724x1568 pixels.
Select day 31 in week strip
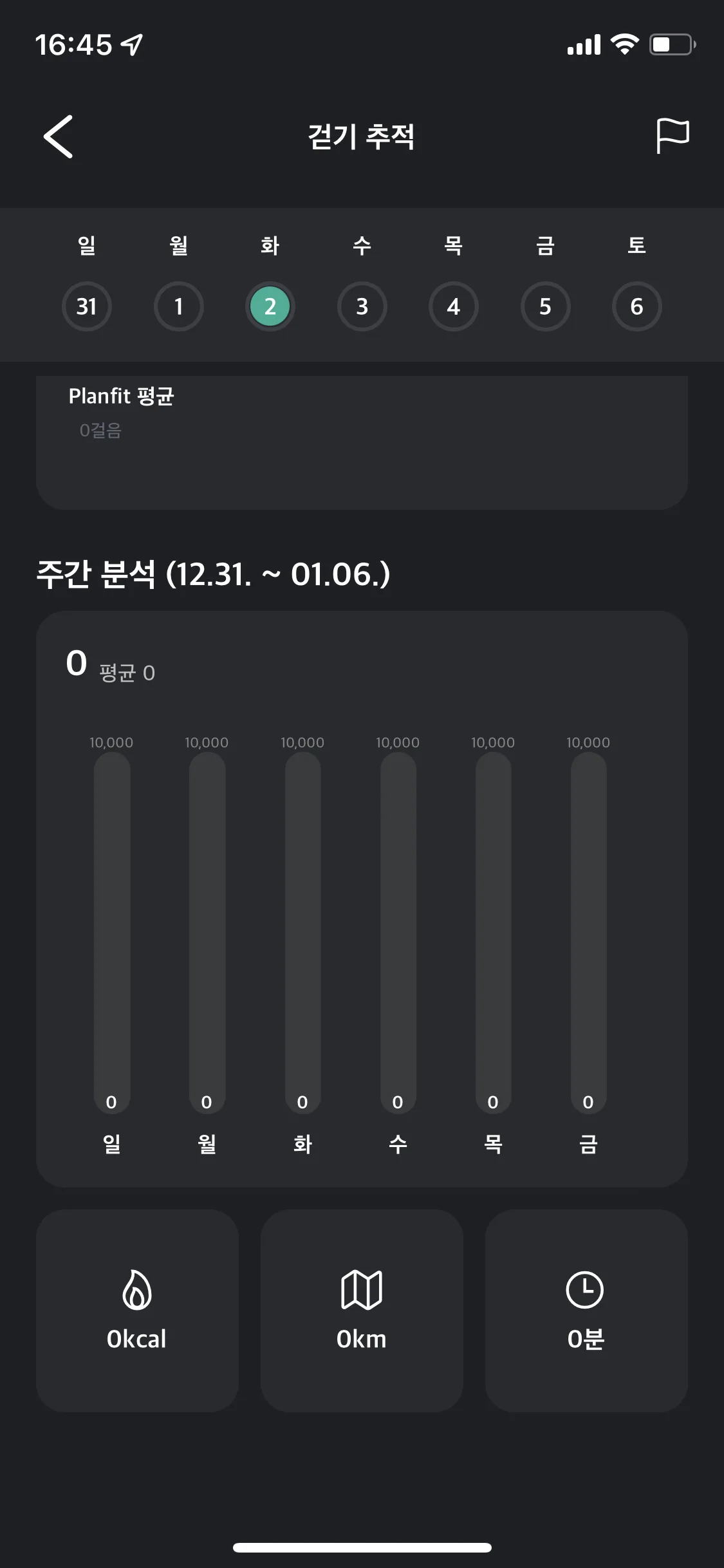87,306
